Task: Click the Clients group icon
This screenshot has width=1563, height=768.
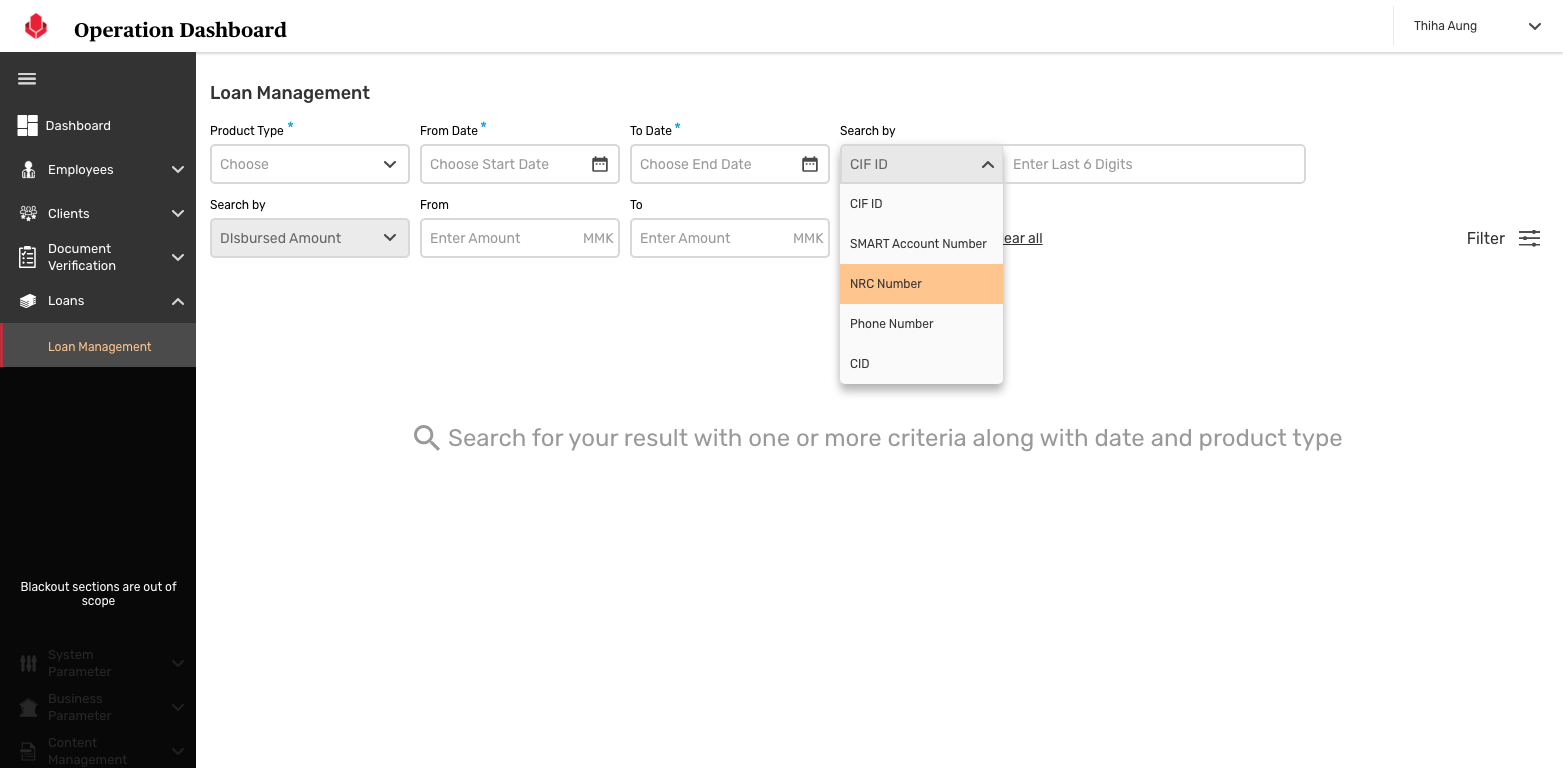Action: (28, 213)
